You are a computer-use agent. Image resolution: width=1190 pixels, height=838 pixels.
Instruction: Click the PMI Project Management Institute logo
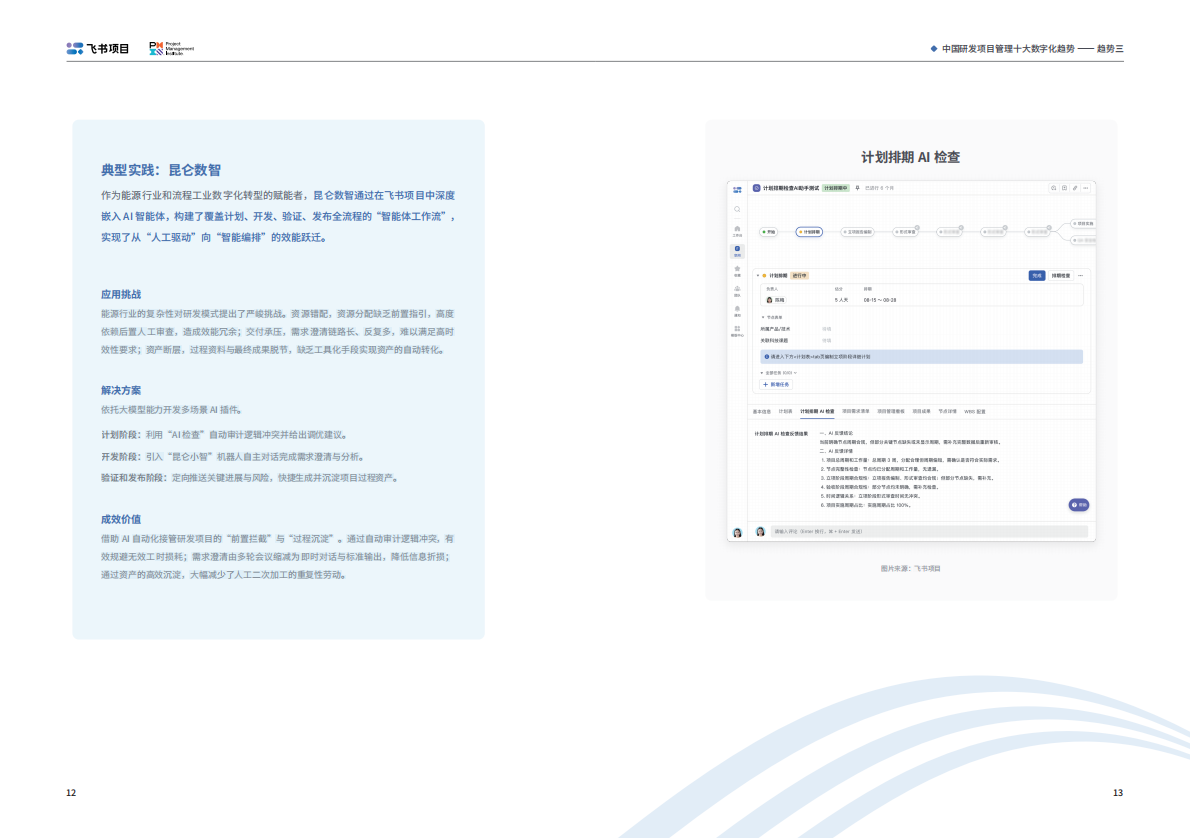(172, 49)
